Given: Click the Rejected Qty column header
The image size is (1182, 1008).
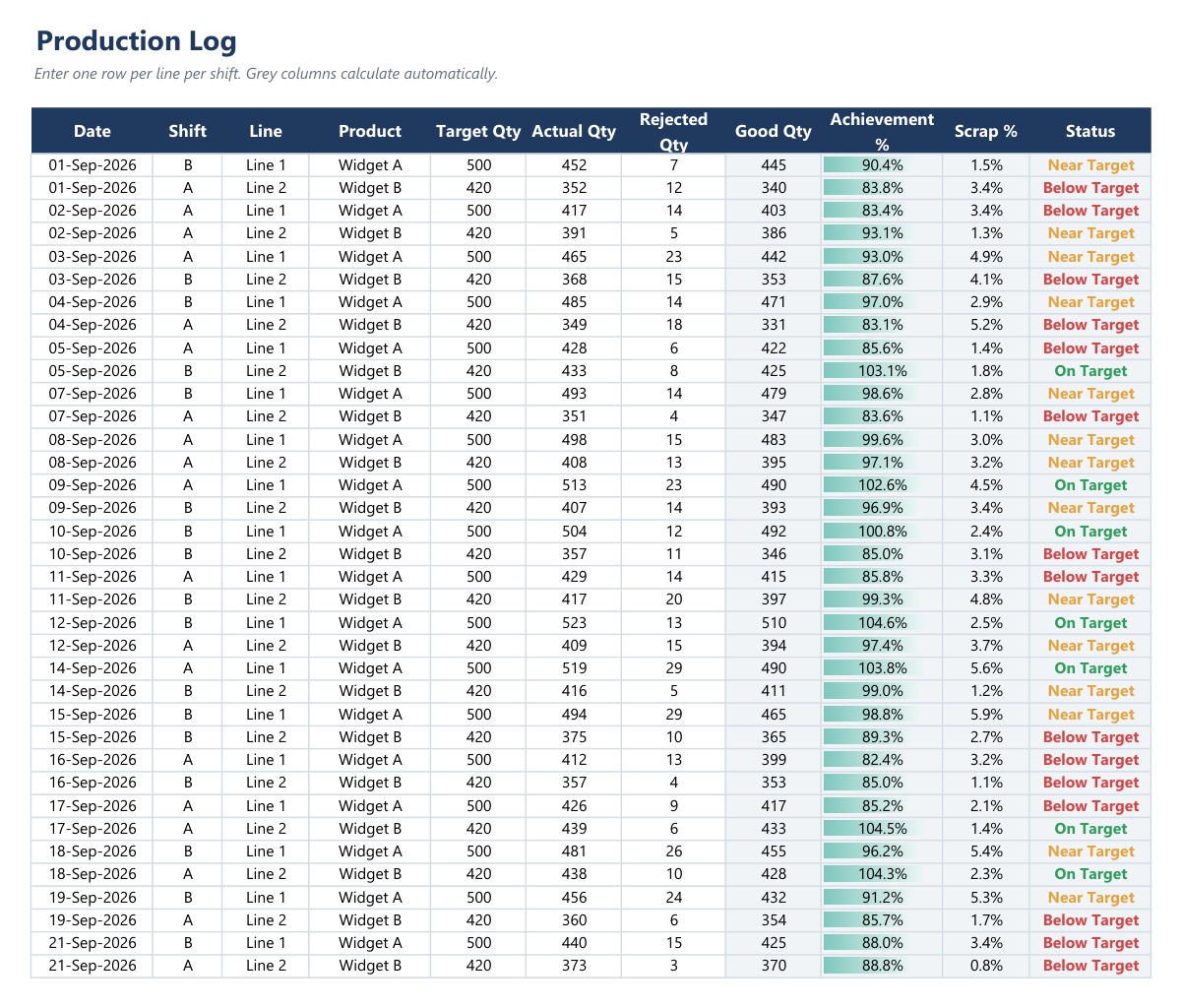Looking at the screenshot, I should coord(673,131).
